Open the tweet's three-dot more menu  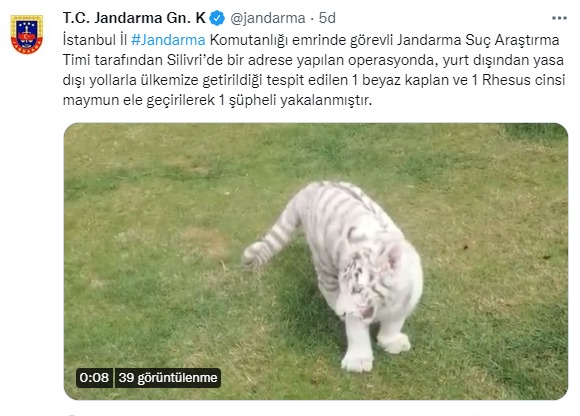[559, 18]
